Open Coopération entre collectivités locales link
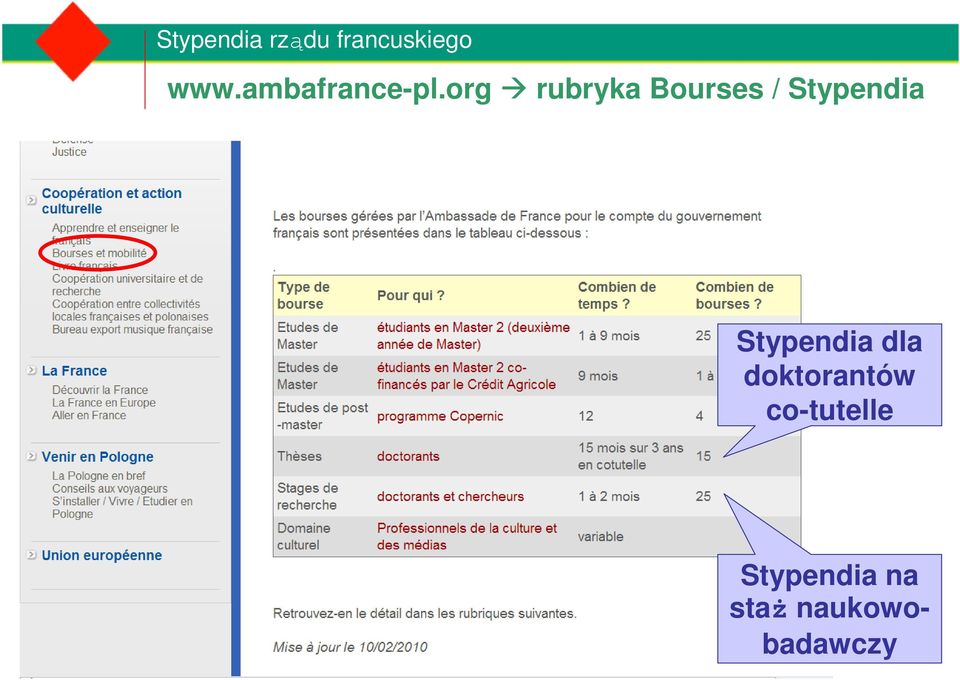The image size is (960, 680). pyautogui.click(x=130, y=310)
